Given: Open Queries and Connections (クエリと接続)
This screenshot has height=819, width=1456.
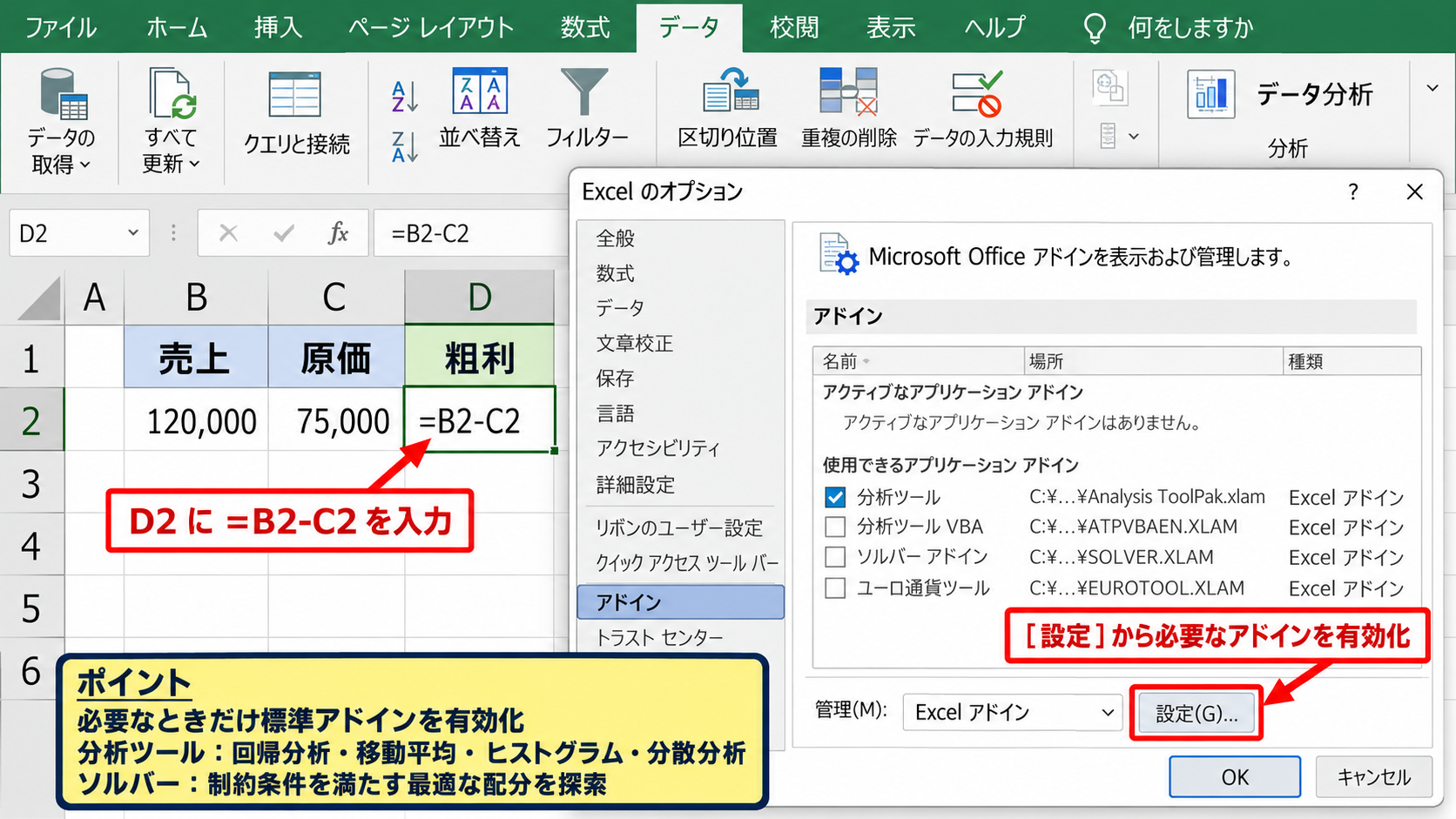Looking at the screenshot, I should [296, 113].
